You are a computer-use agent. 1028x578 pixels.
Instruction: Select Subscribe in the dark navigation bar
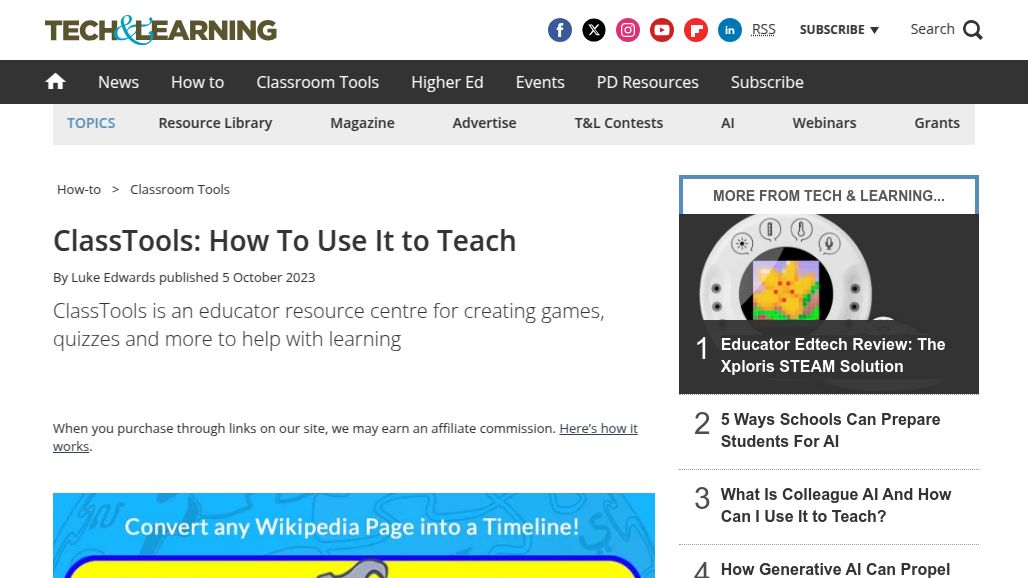767,82
